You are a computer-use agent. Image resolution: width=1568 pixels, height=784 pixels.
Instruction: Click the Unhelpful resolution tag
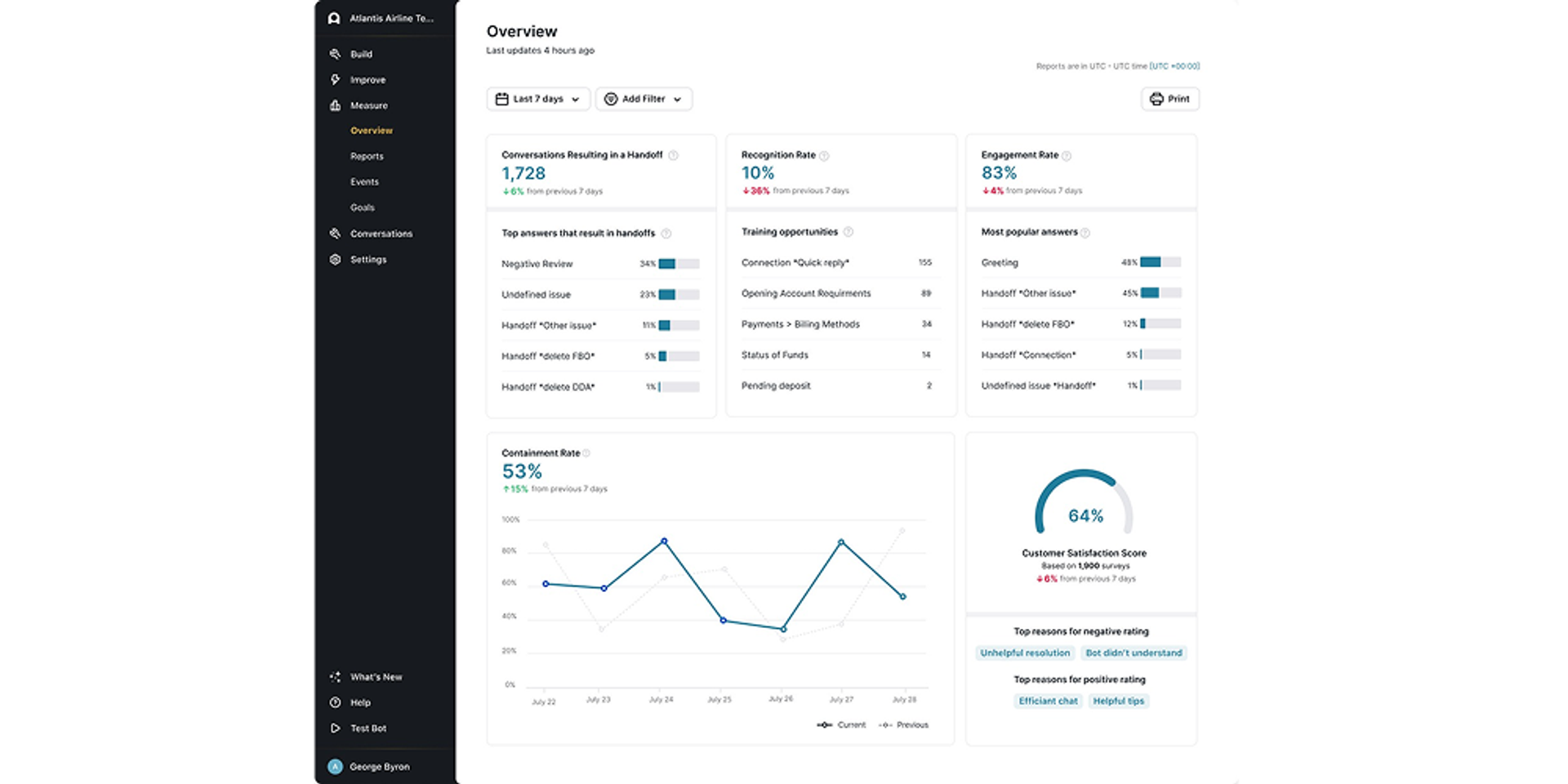(1025, 653)
